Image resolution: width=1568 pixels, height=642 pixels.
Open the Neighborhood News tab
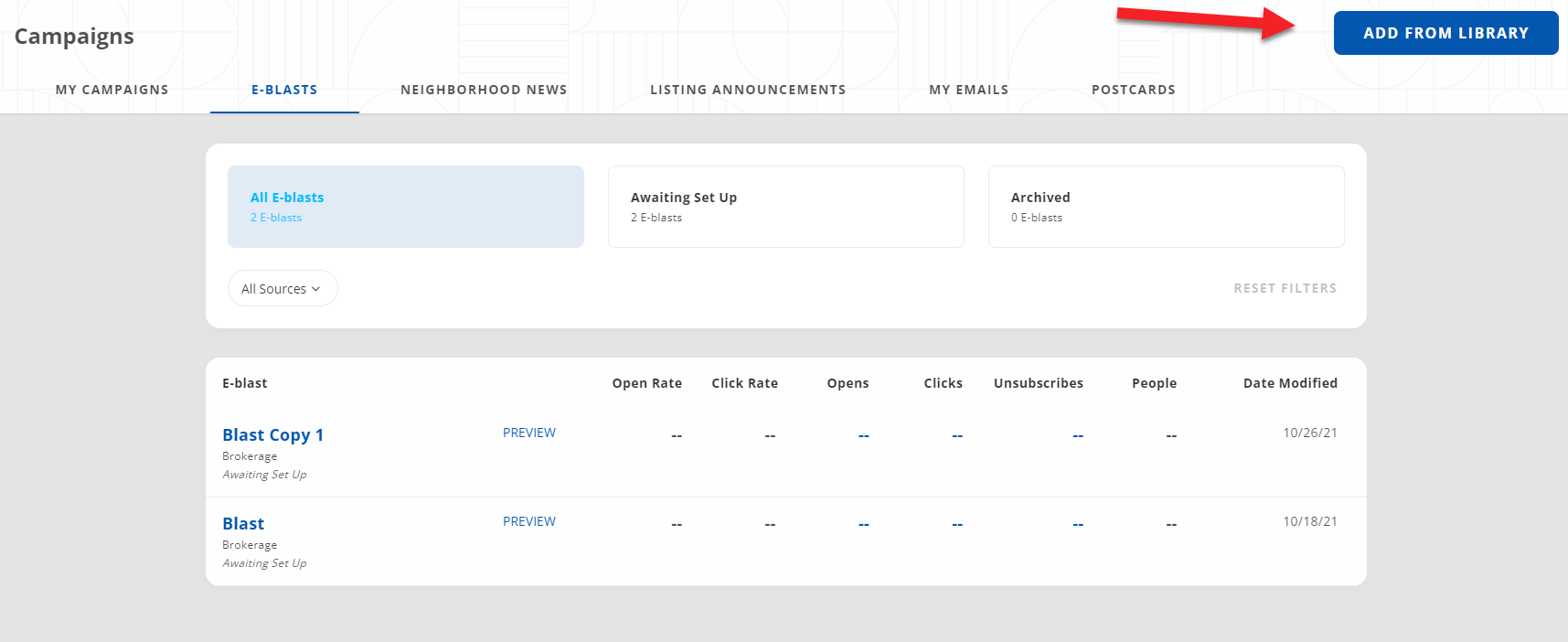point(484,90)
